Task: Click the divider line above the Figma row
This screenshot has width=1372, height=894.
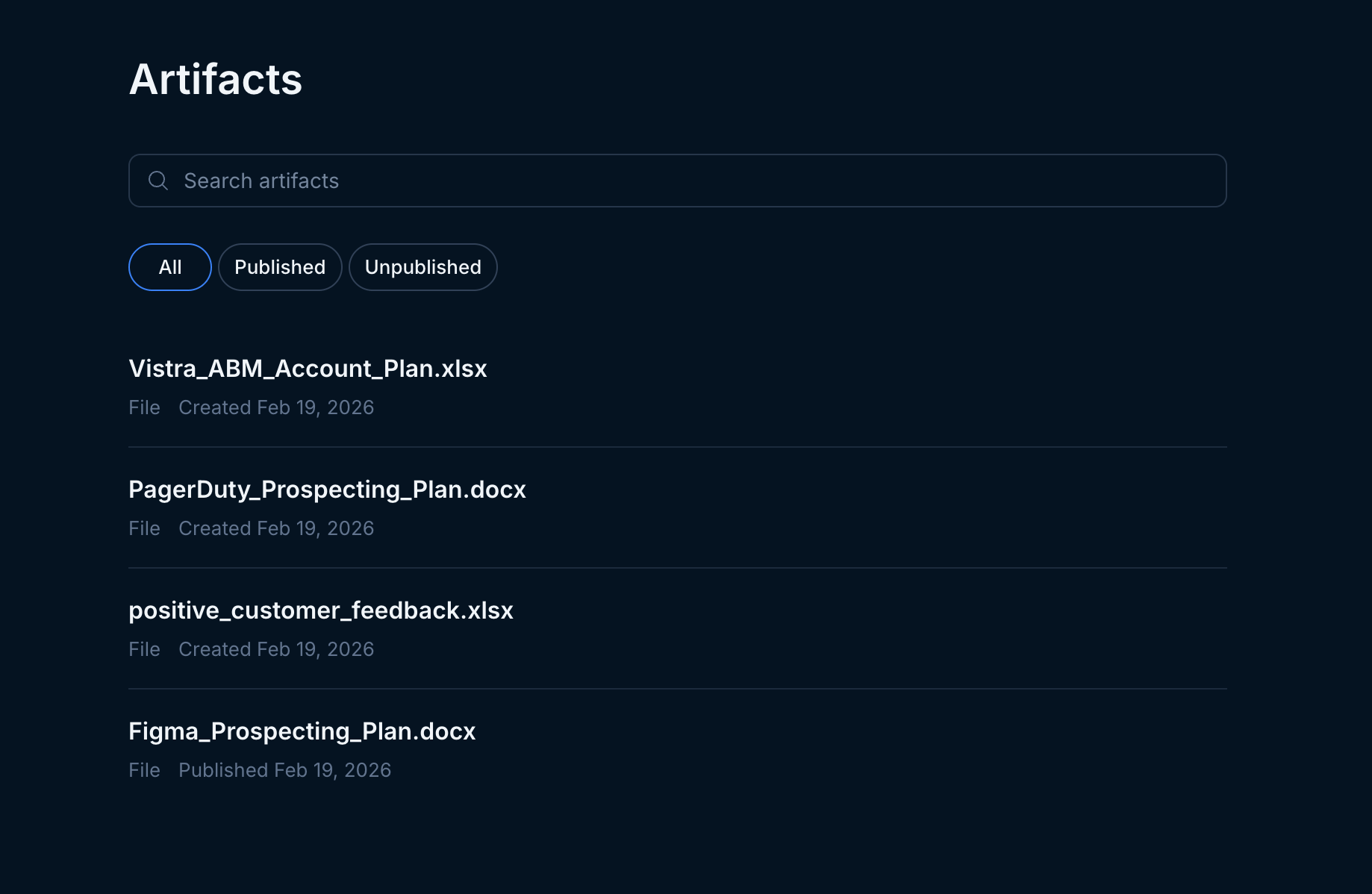Action: coord(677,689)
